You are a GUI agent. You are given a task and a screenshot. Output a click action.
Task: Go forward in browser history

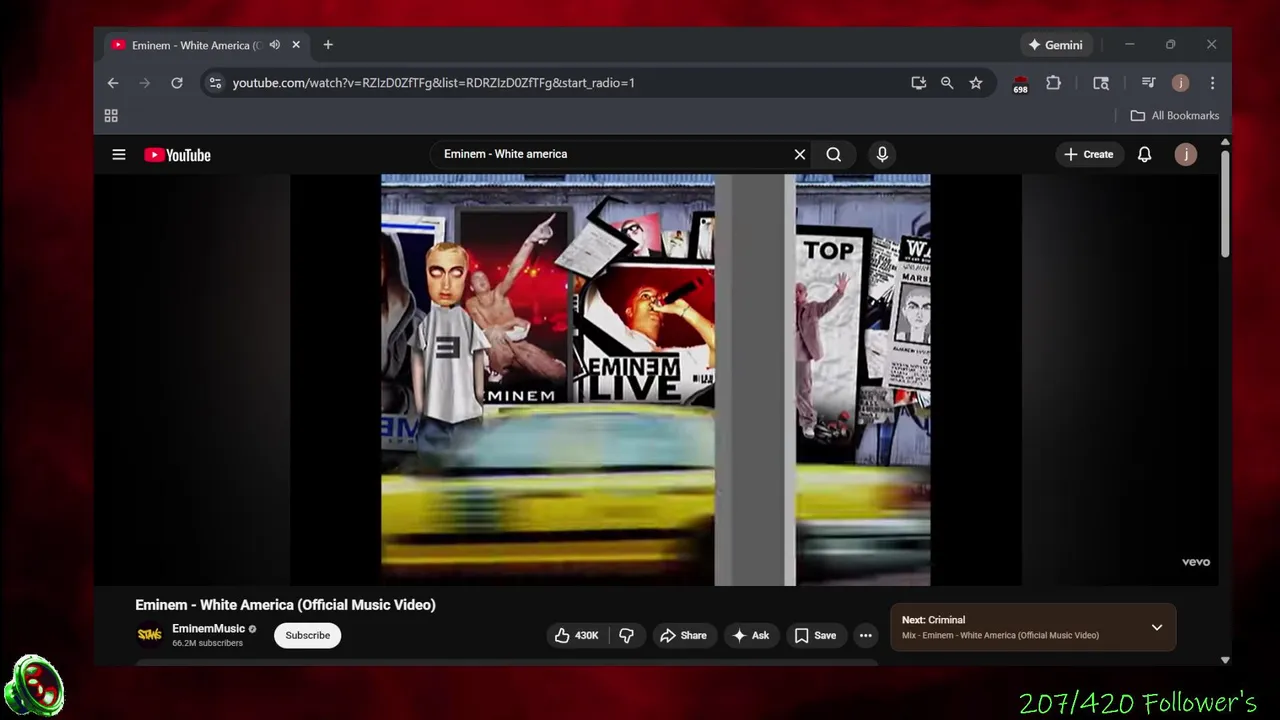(145, 83)
